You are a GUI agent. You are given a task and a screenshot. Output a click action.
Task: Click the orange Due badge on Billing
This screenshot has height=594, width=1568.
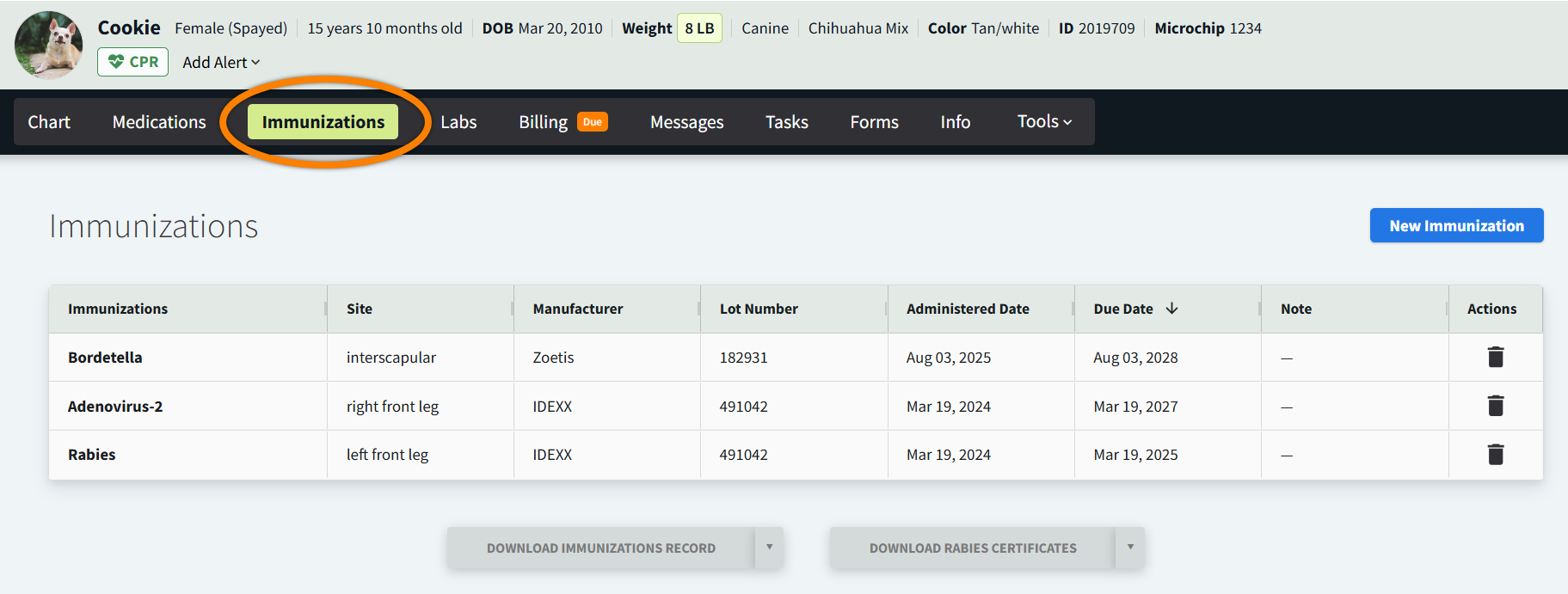(x=592, y=122)
